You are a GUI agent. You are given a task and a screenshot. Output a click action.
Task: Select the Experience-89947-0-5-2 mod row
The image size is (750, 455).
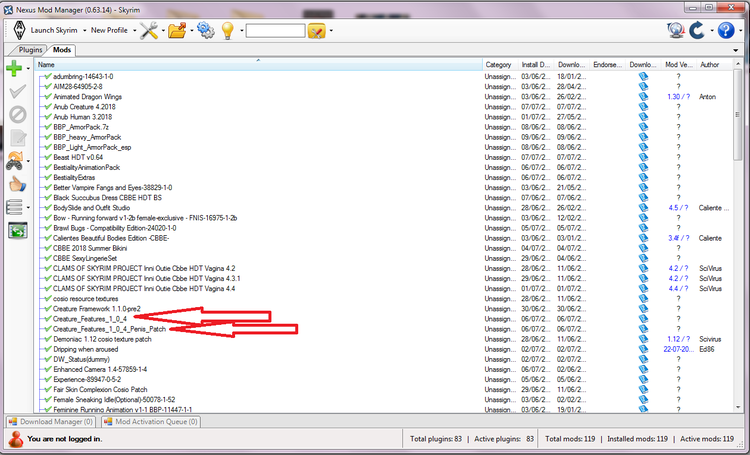[x=383, y=379]
